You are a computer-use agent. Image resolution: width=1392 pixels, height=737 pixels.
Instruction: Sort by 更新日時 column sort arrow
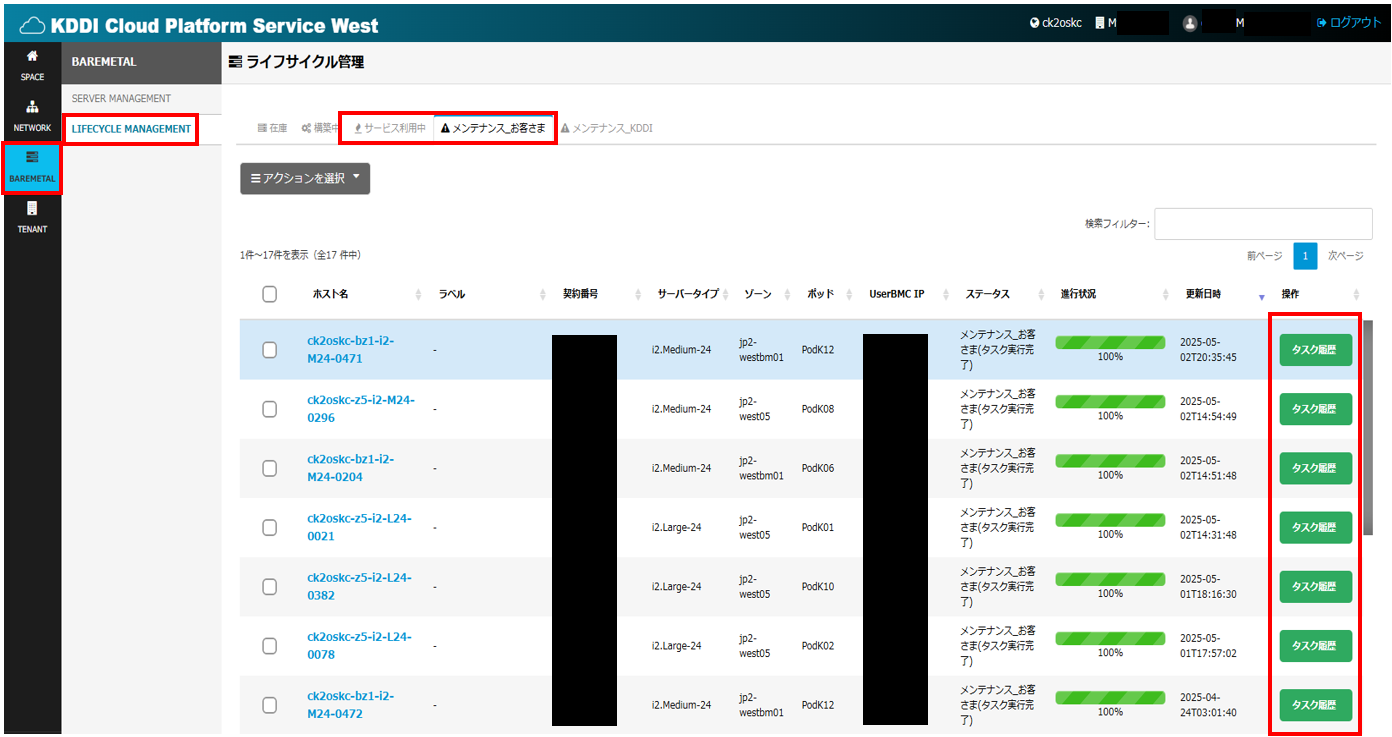[1261, 296]
